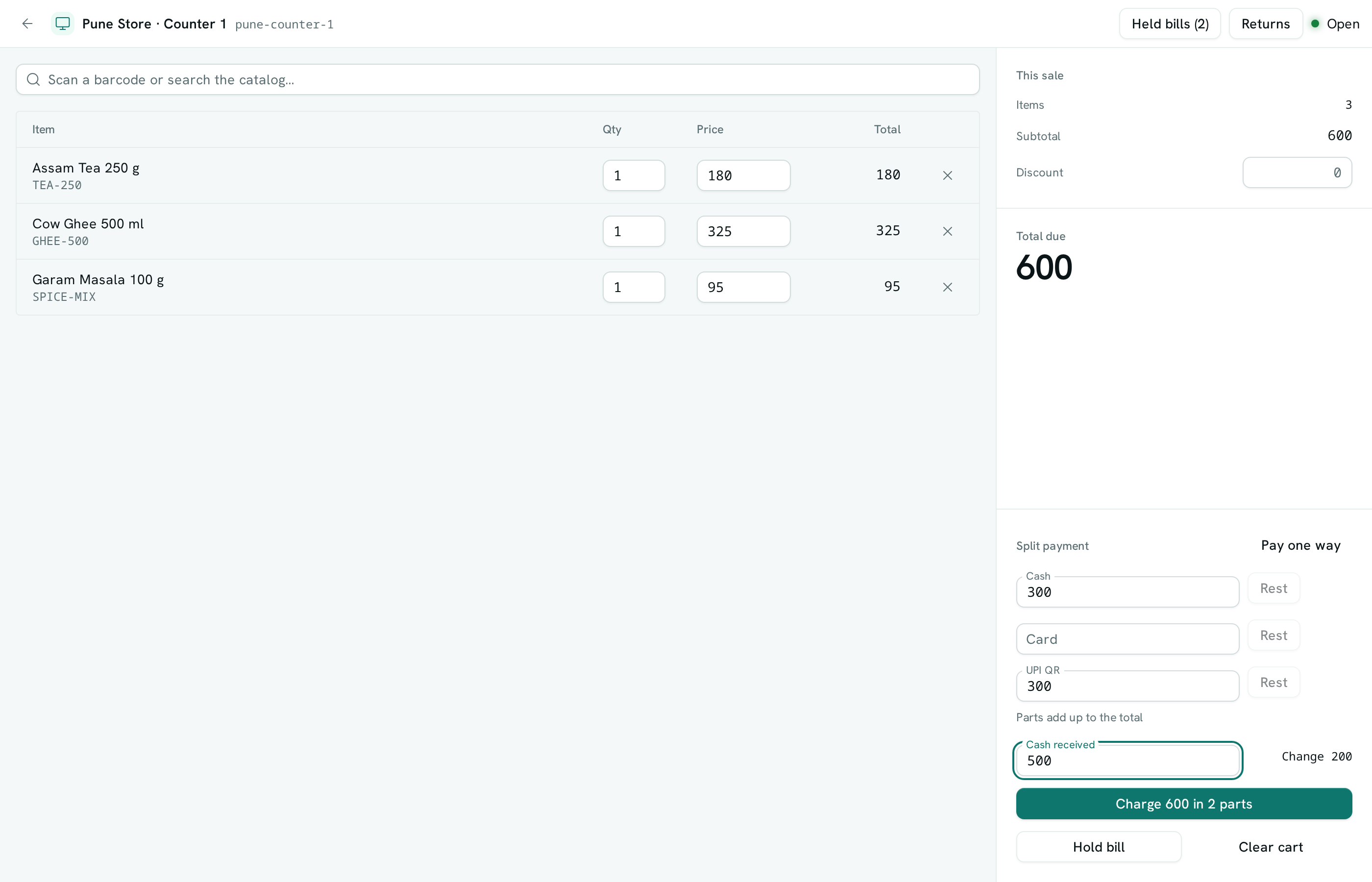Edit price for Cow Ghee

(x=743, y=231)
